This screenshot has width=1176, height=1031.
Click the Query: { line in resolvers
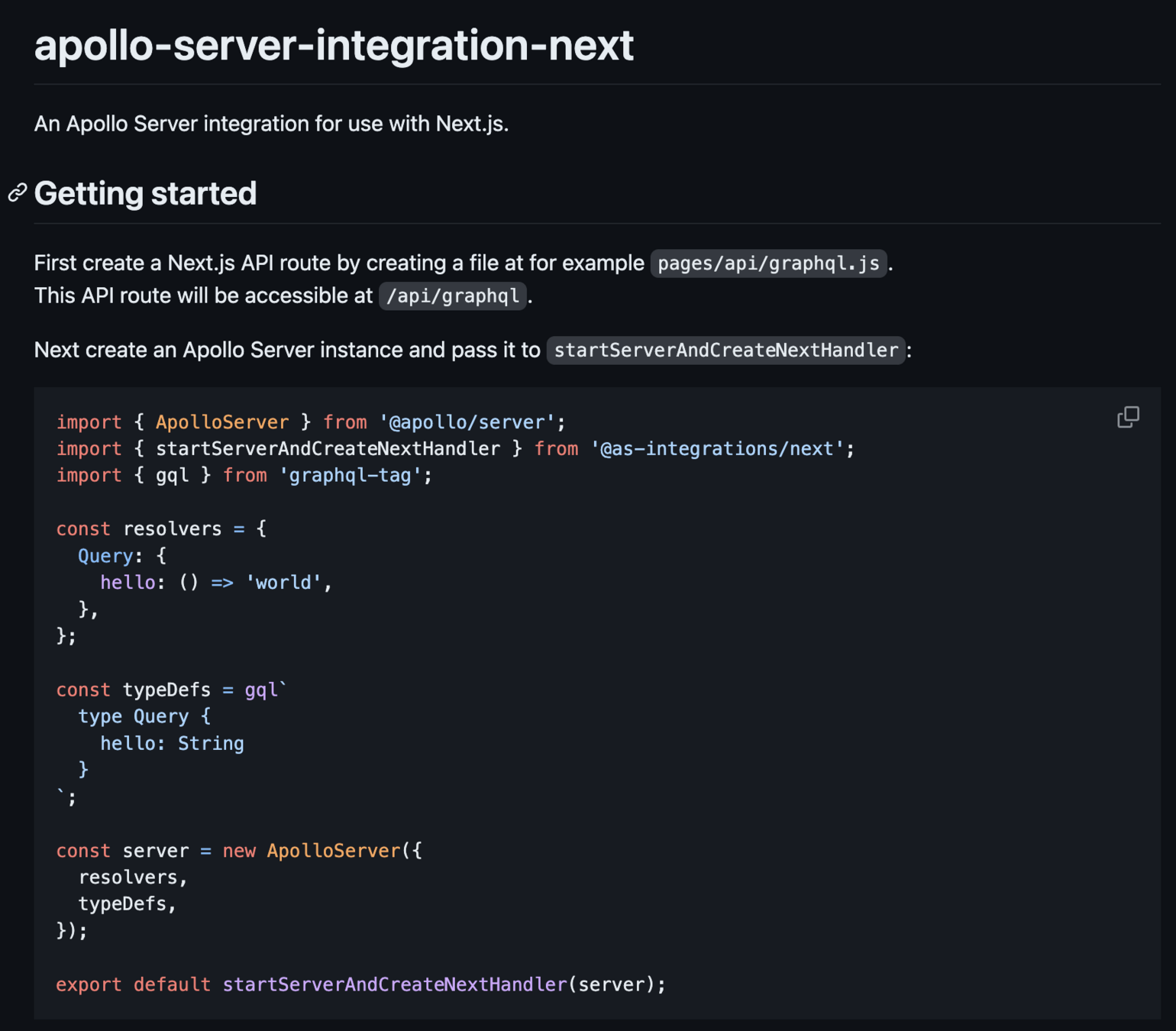122,556
